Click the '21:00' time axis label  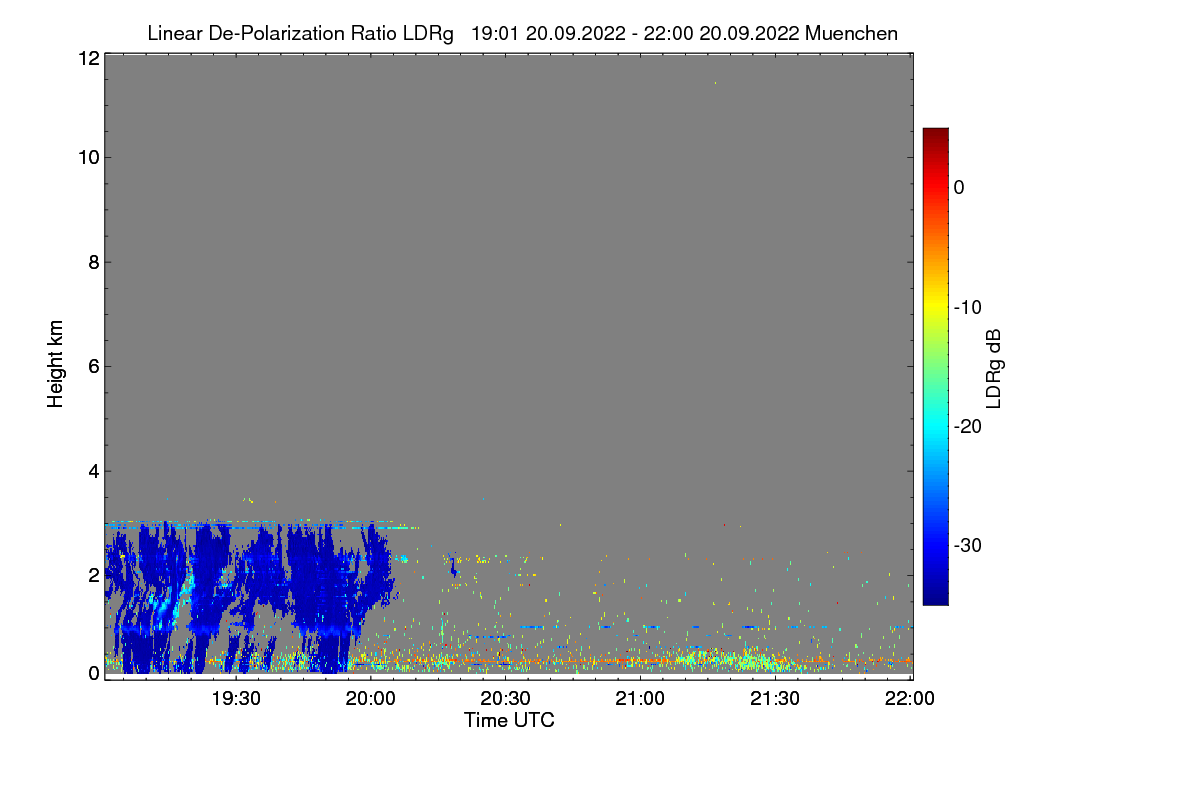[641, 698]
